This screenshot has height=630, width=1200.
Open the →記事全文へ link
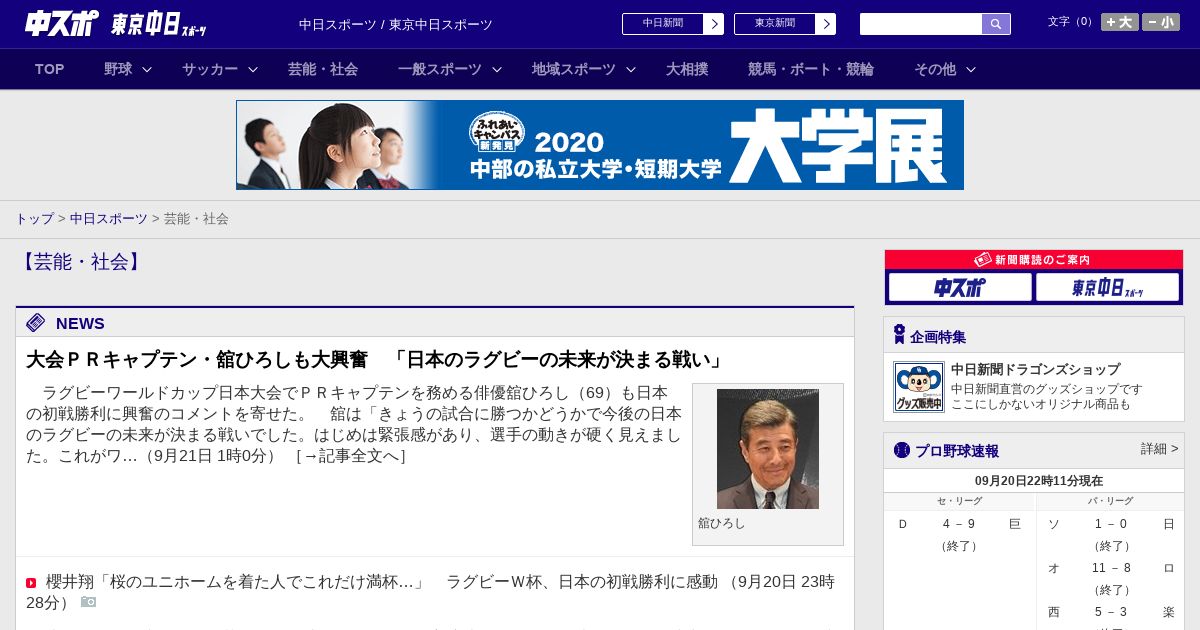point(350,456)
